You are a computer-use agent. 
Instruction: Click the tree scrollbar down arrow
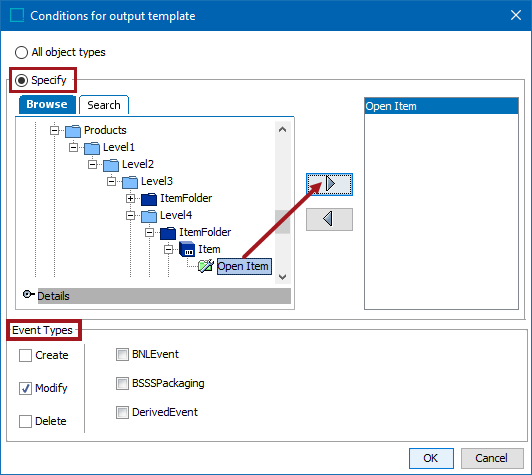point(283,277)
